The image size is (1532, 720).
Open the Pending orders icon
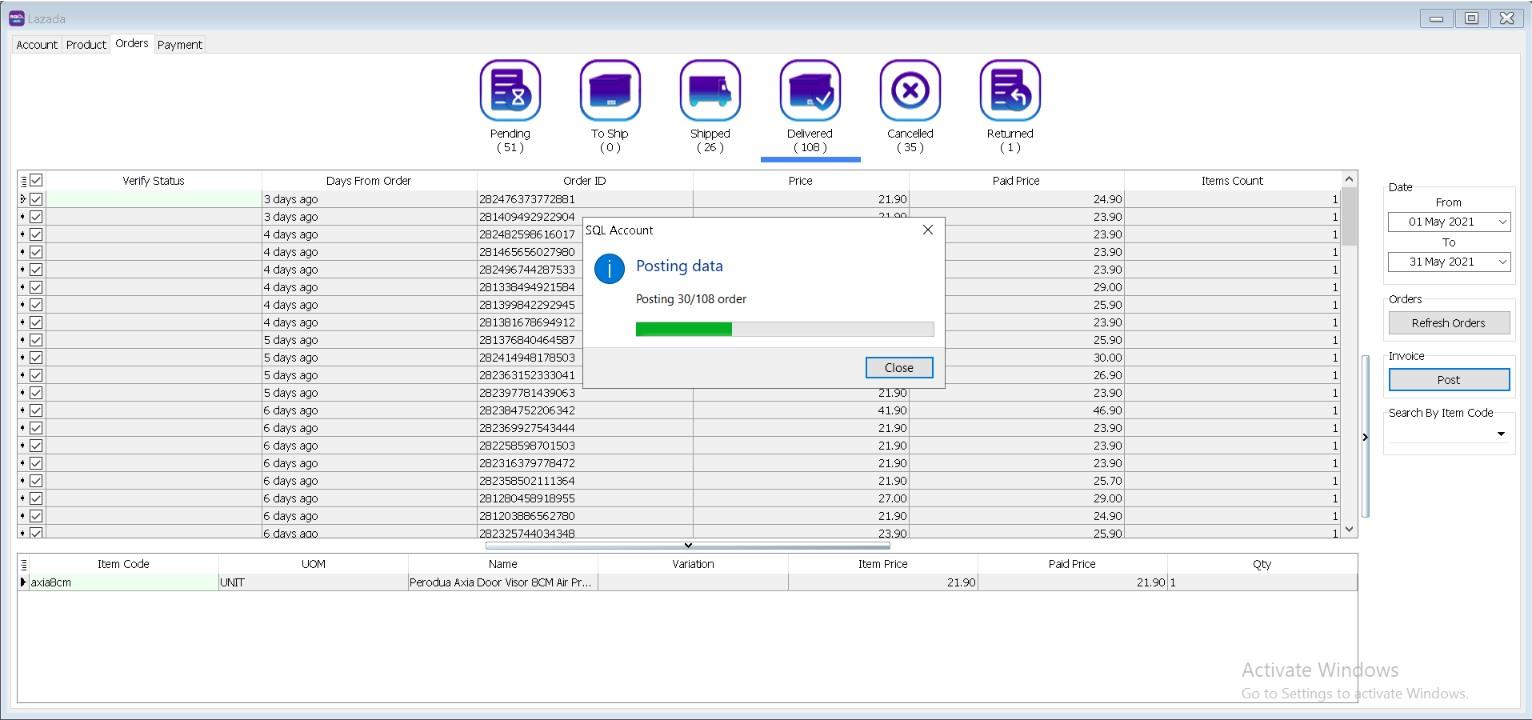pos(510,91)
